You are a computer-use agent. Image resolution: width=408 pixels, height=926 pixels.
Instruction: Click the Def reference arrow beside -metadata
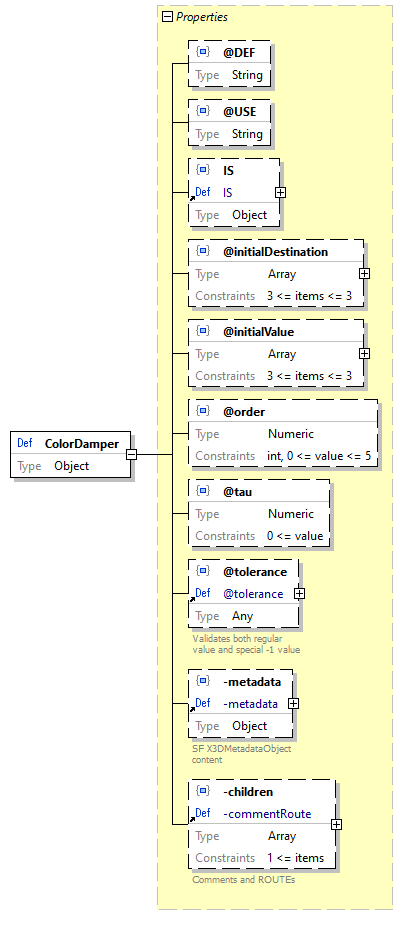click(192, 709)
